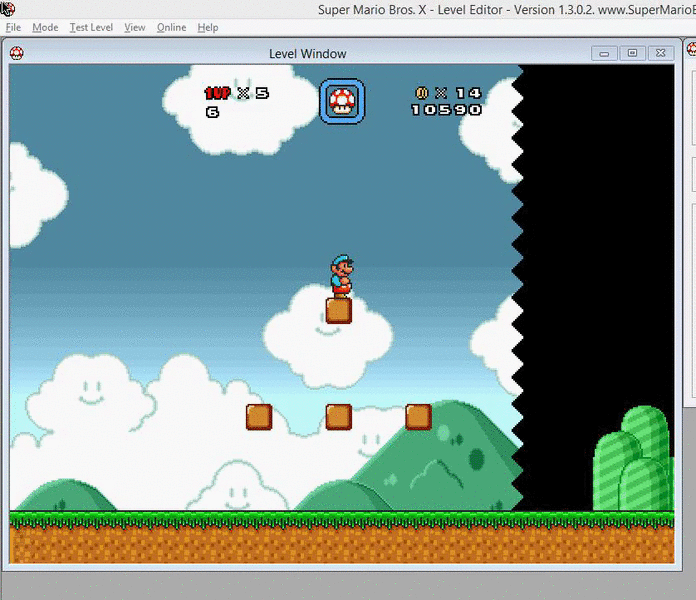This screenshot has width=696, height=600.
Task: Click the star count number 6
Action: [x=212, y=112]
